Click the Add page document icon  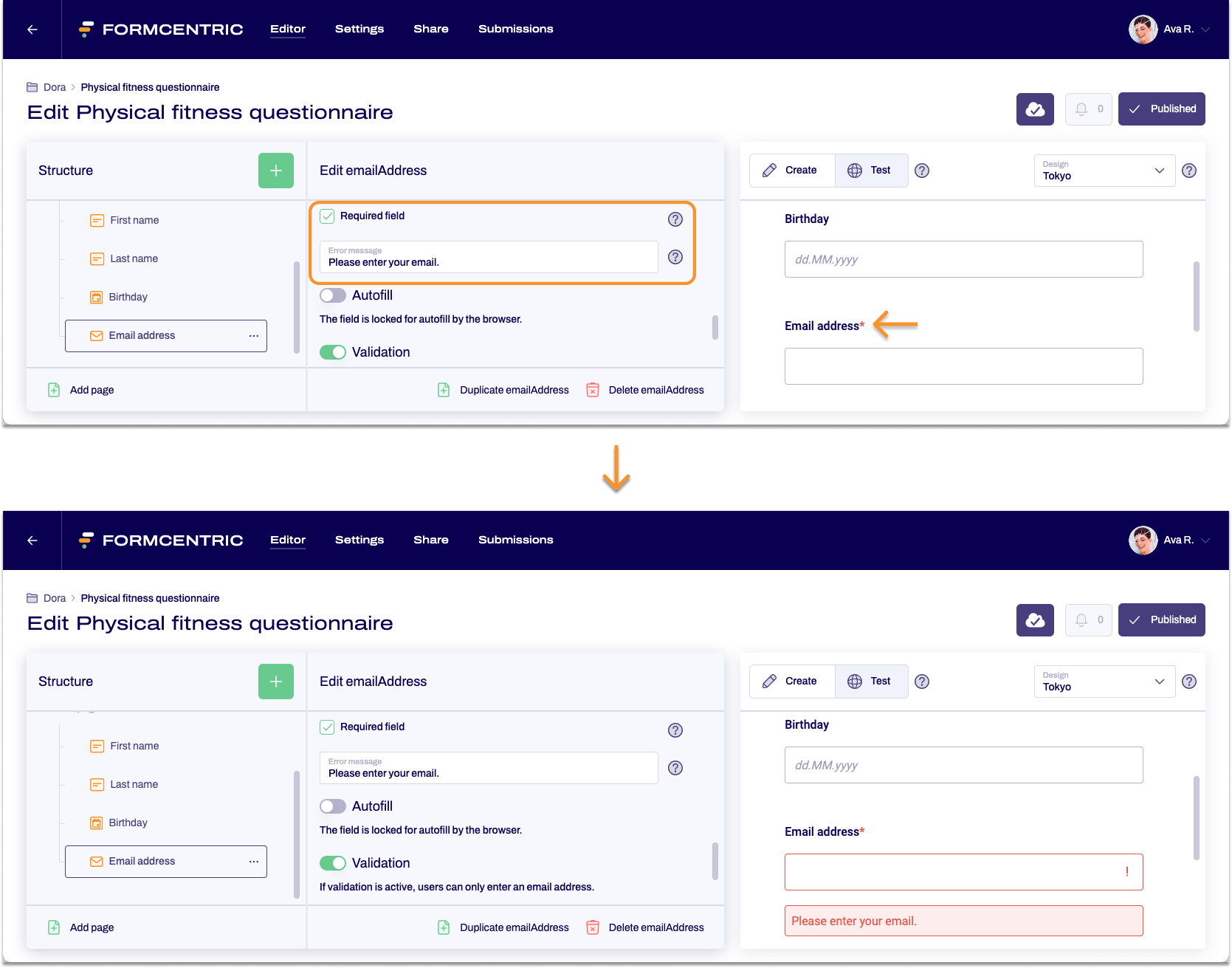(53, 390)
